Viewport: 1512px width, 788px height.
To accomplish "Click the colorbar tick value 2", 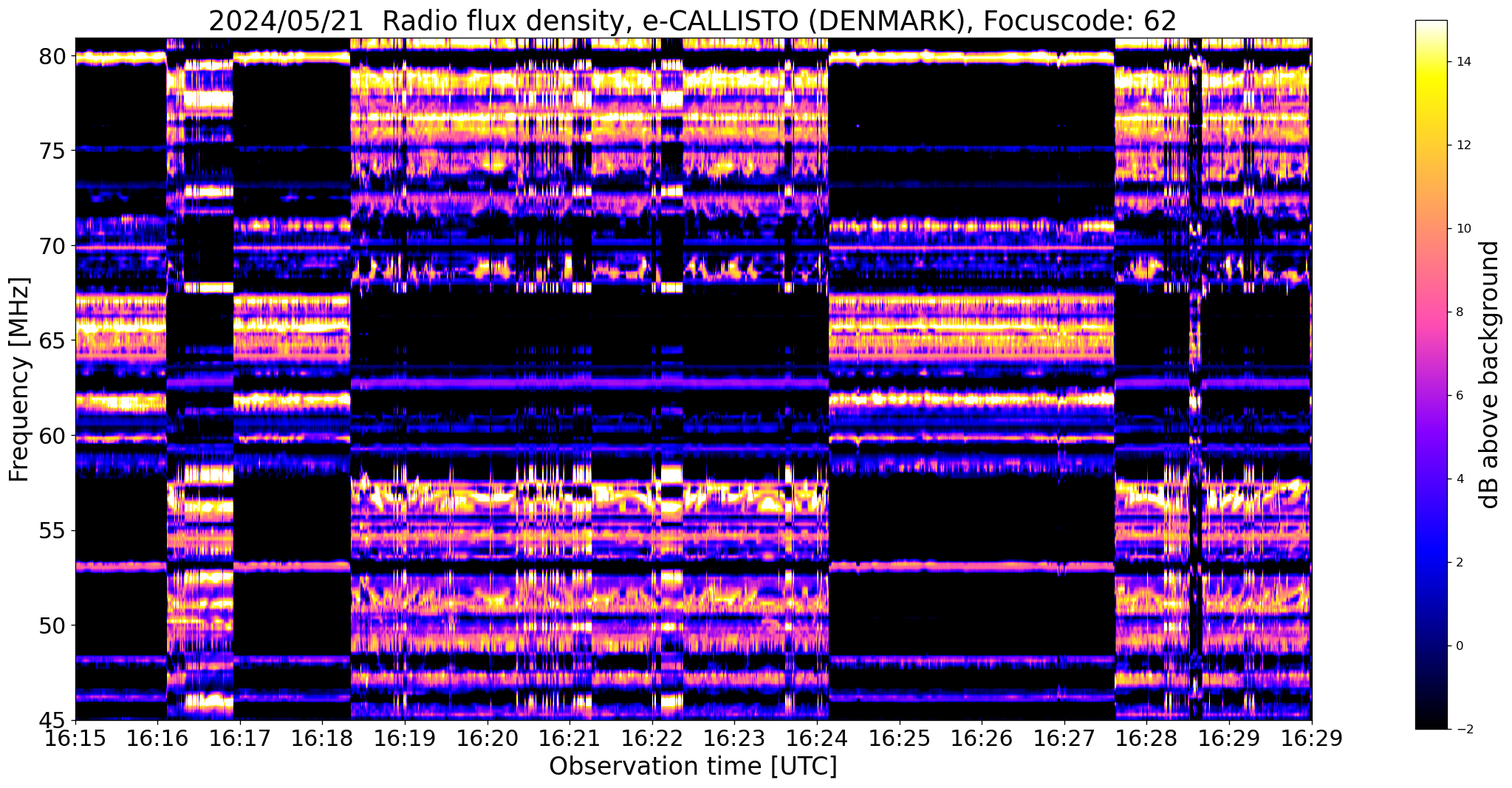I will pyautogui.click(x=1459, y=563).
